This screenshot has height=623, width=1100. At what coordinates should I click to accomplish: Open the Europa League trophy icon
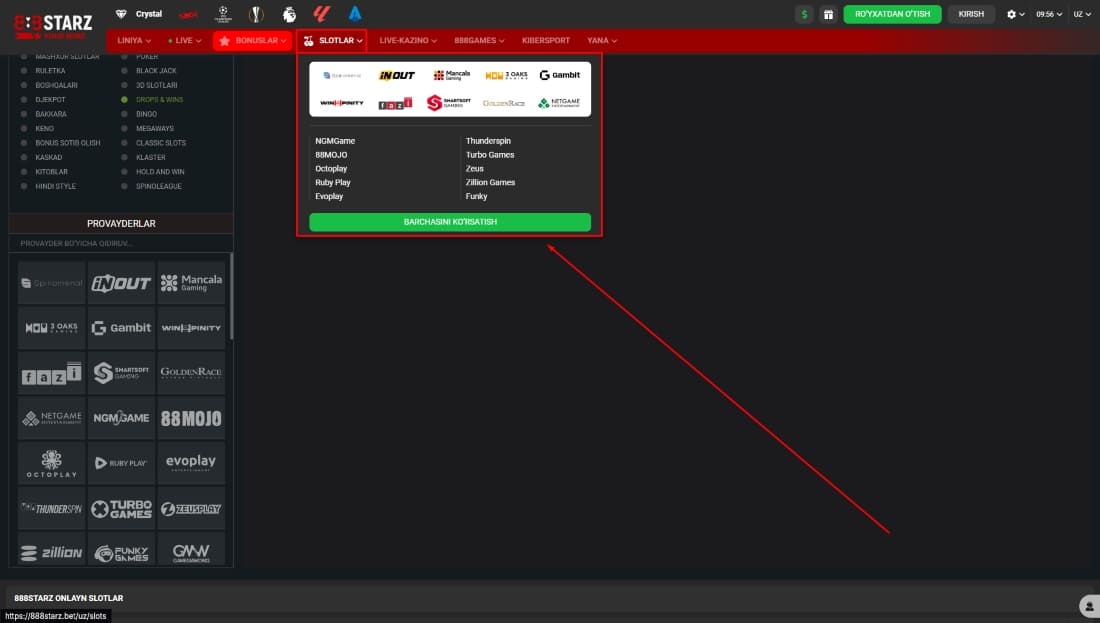[x=256, y=14]
